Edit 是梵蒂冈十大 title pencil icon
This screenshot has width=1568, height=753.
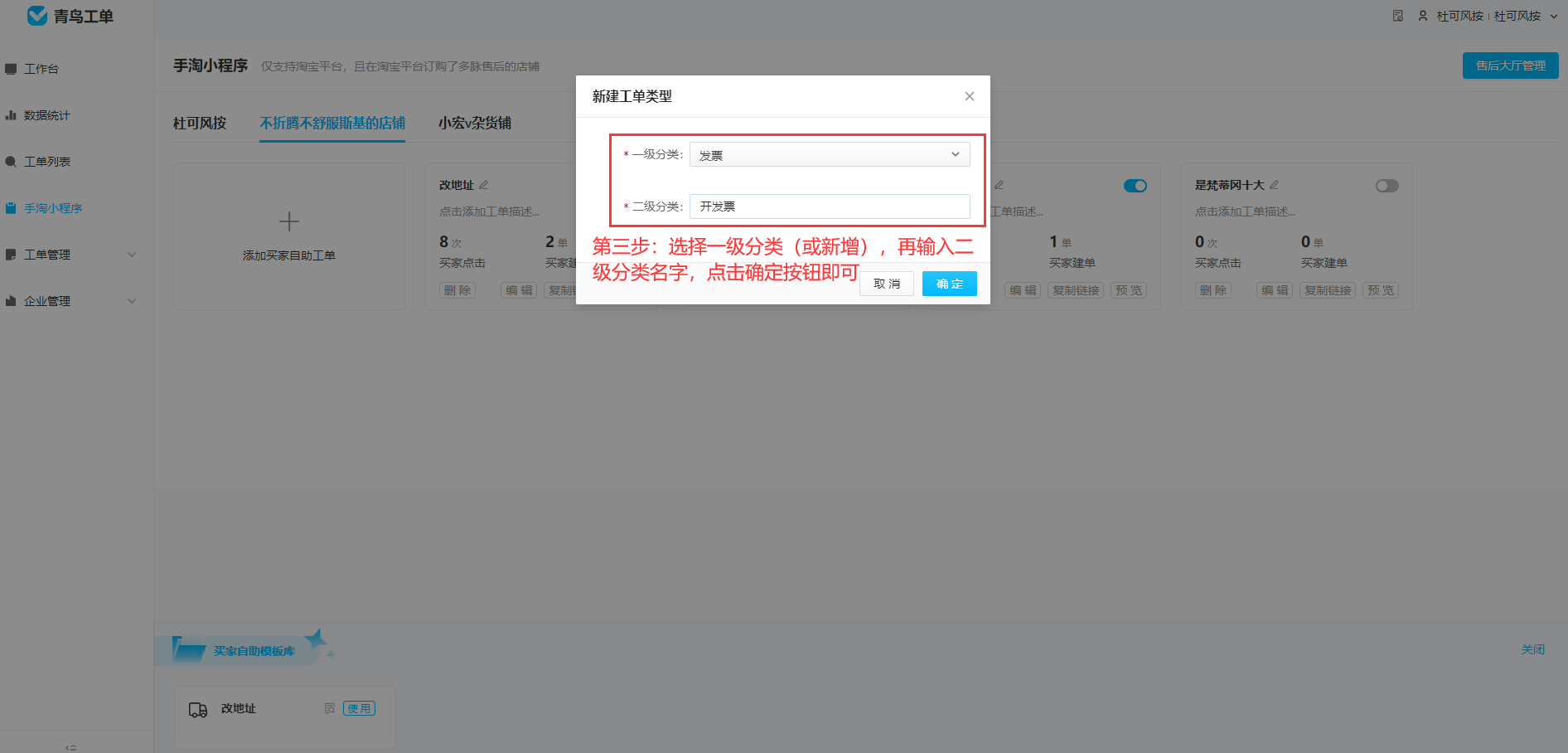pyautogui.click(x=1275, y=185)
